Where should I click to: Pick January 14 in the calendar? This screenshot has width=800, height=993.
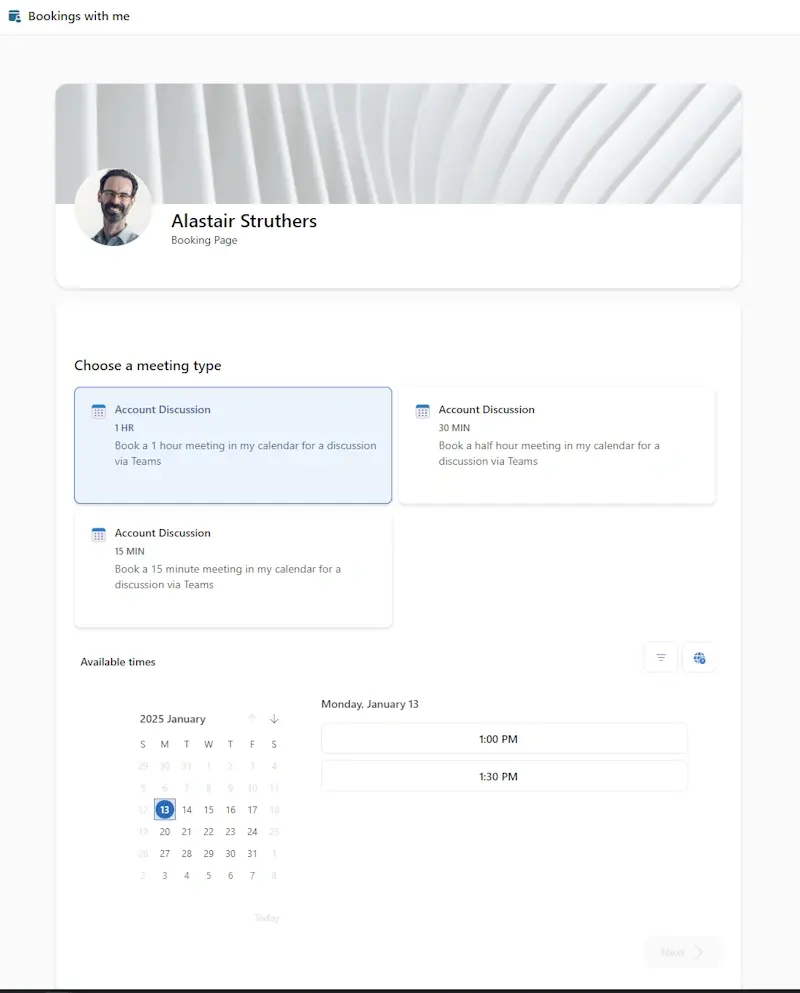point(187,810)
